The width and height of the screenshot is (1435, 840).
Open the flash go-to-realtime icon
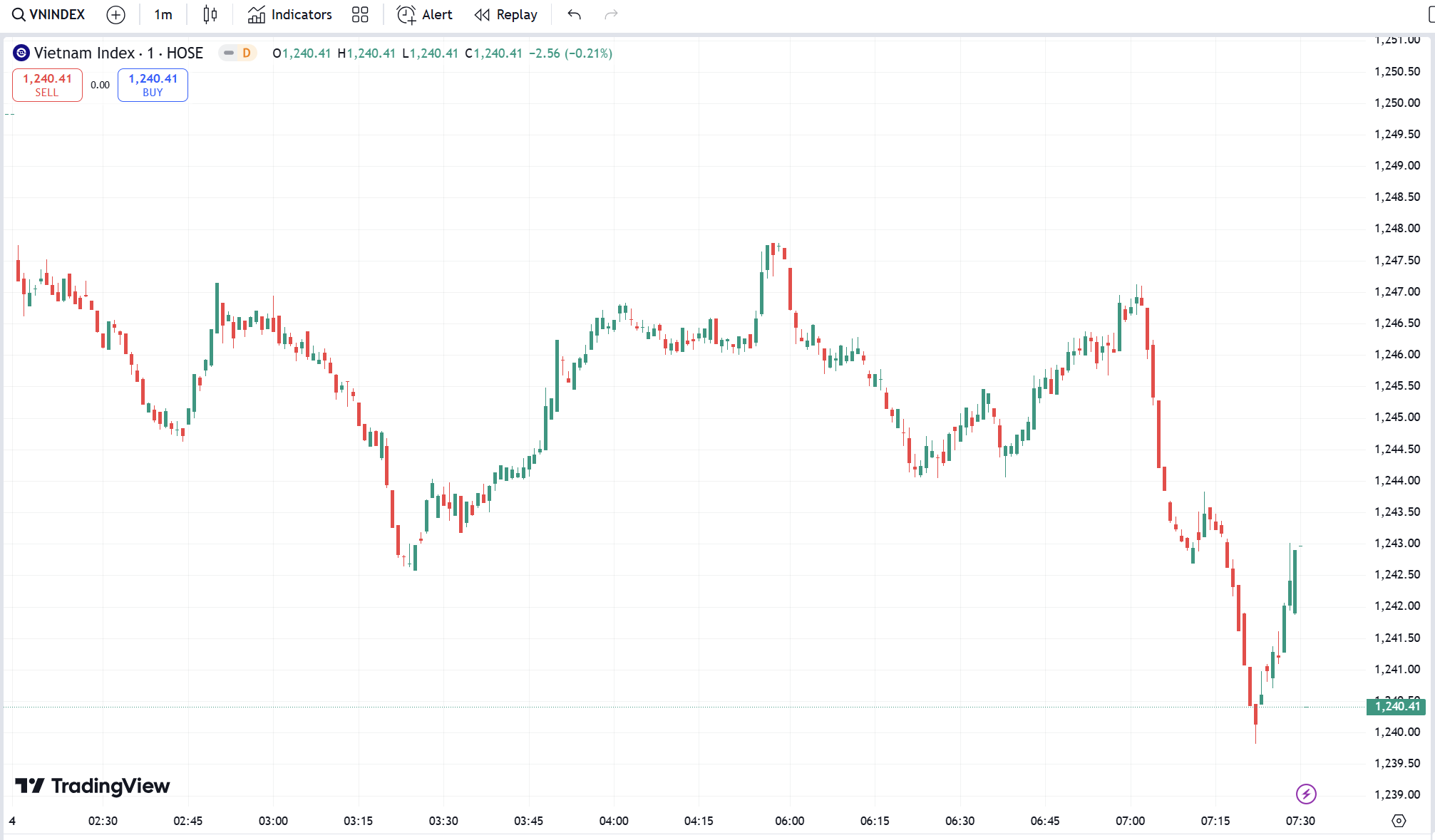click(1306, 794)
